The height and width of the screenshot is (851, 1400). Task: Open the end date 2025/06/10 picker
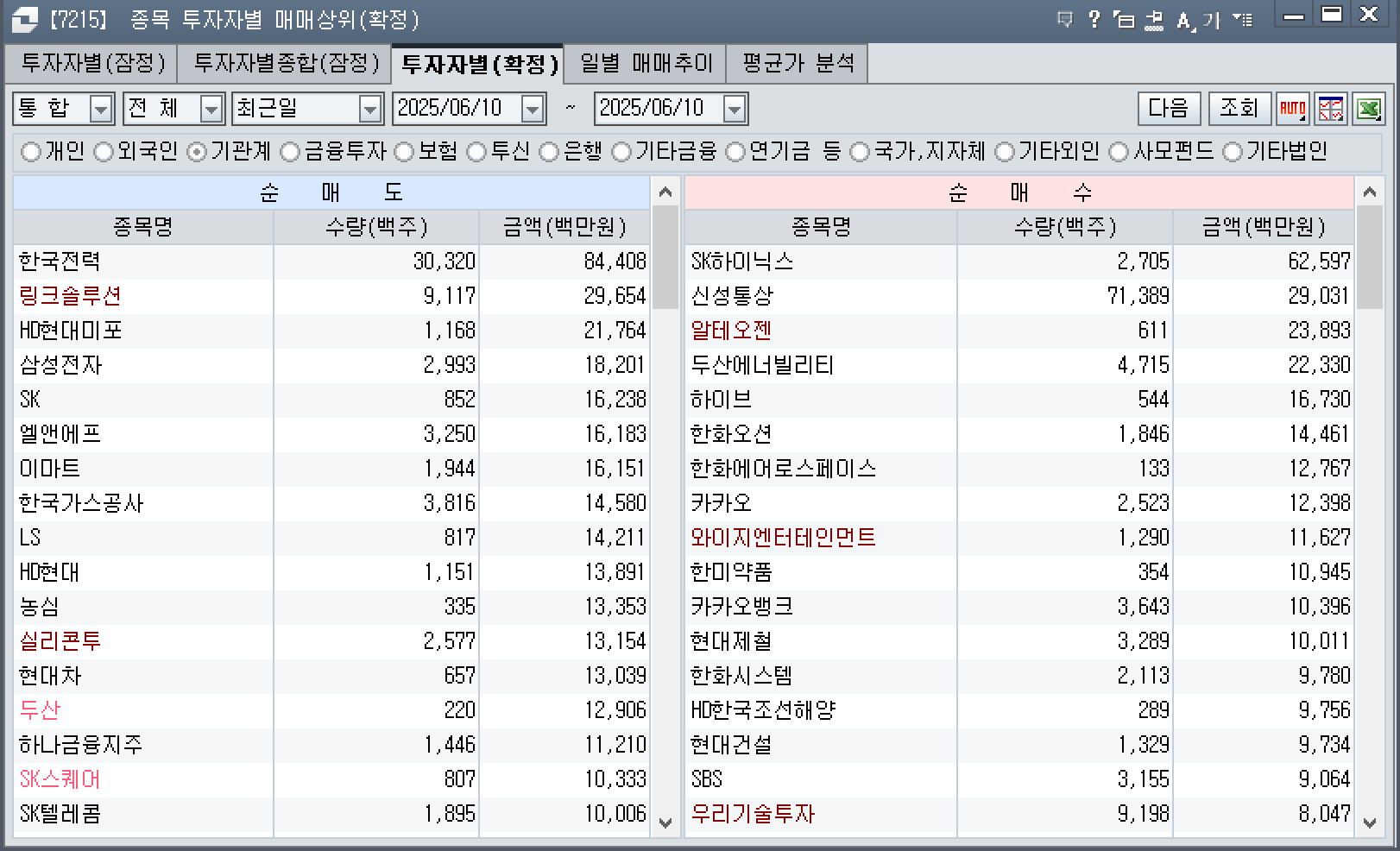[x=735, y=109]
